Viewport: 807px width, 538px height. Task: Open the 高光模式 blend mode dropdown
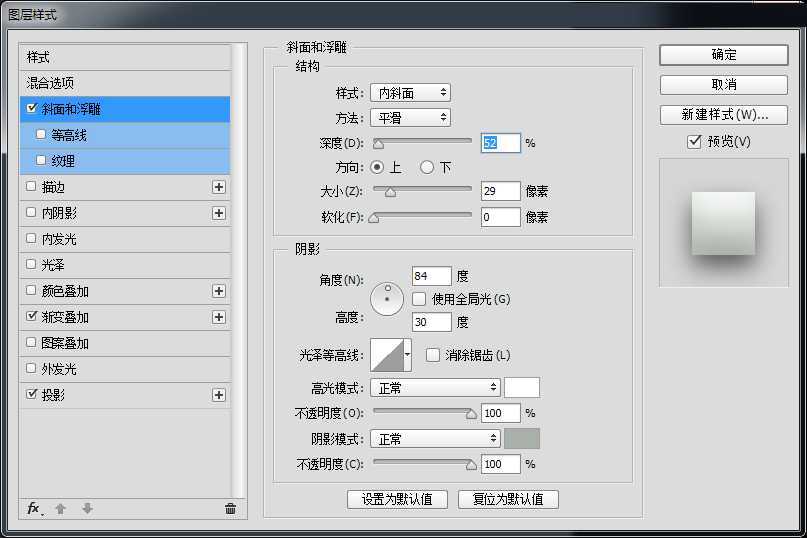coord(435,387)
